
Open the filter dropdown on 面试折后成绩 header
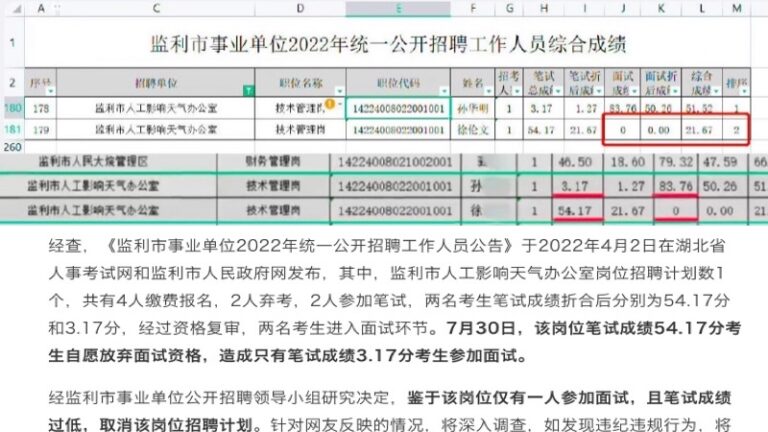(675, 91)
